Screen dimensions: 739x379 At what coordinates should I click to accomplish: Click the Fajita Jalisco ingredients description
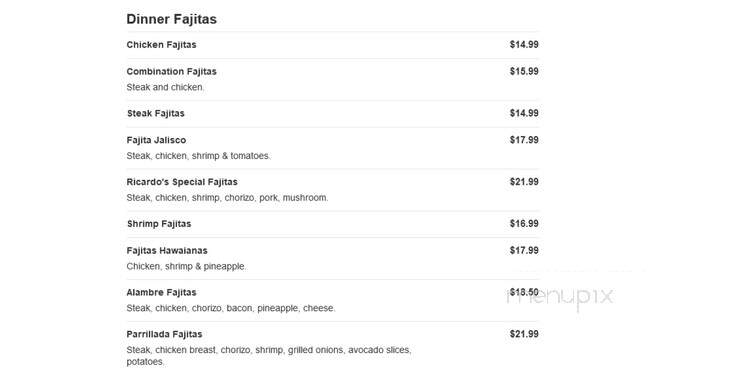(x=198, y=156)
